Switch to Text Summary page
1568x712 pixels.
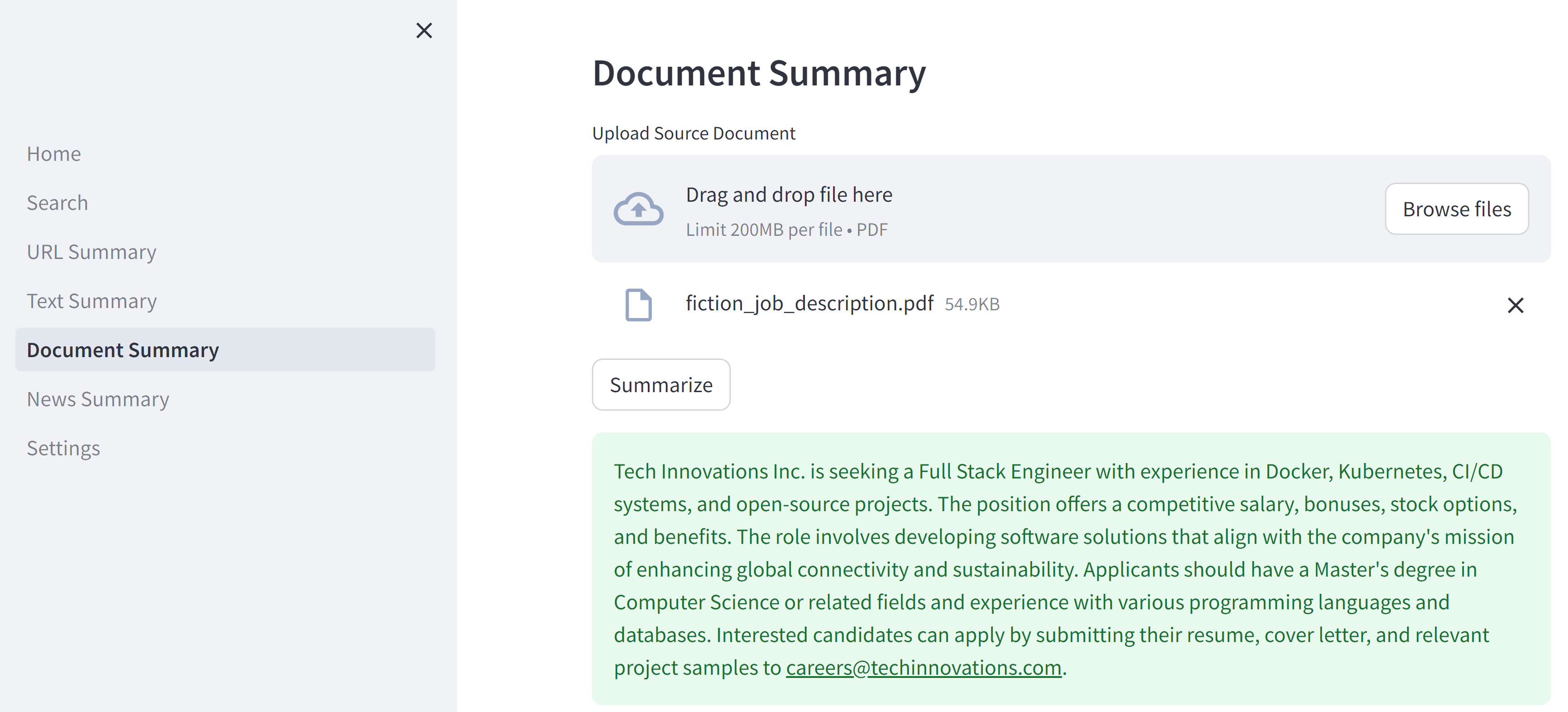point(91,301)
